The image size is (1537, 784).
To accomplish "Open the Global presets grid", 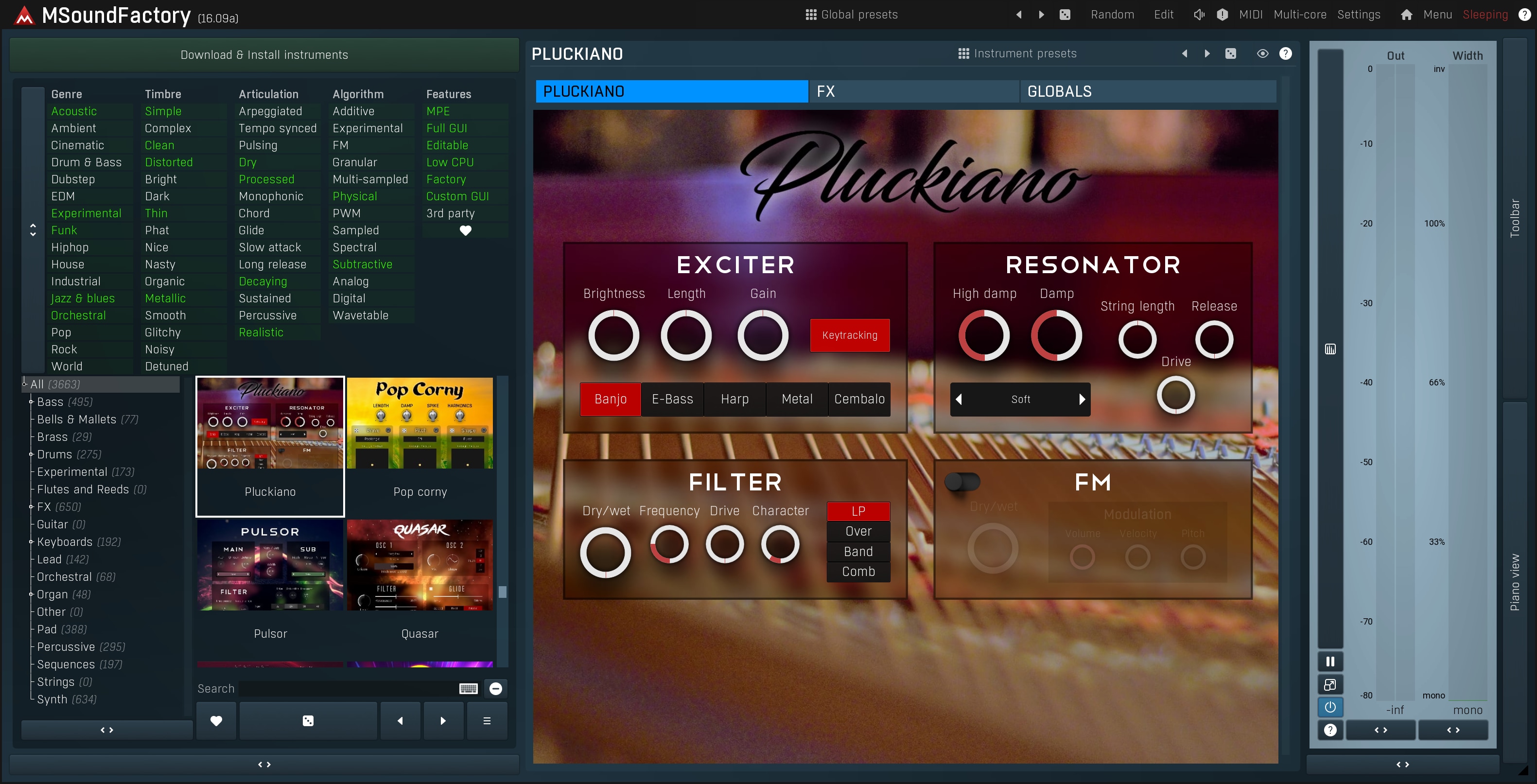I will pos(852,14).
